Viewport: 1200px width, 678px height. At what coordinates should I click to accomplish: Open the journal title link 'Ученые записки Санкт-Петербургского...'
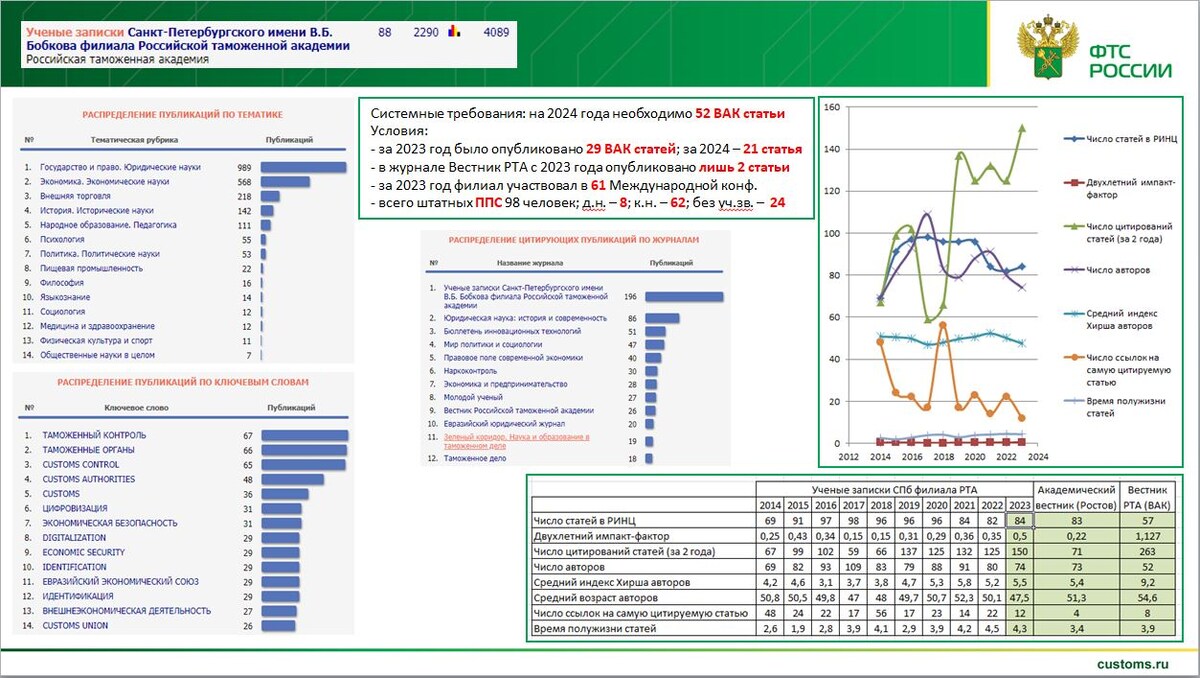pyautogui.click(x=188, y=39)
